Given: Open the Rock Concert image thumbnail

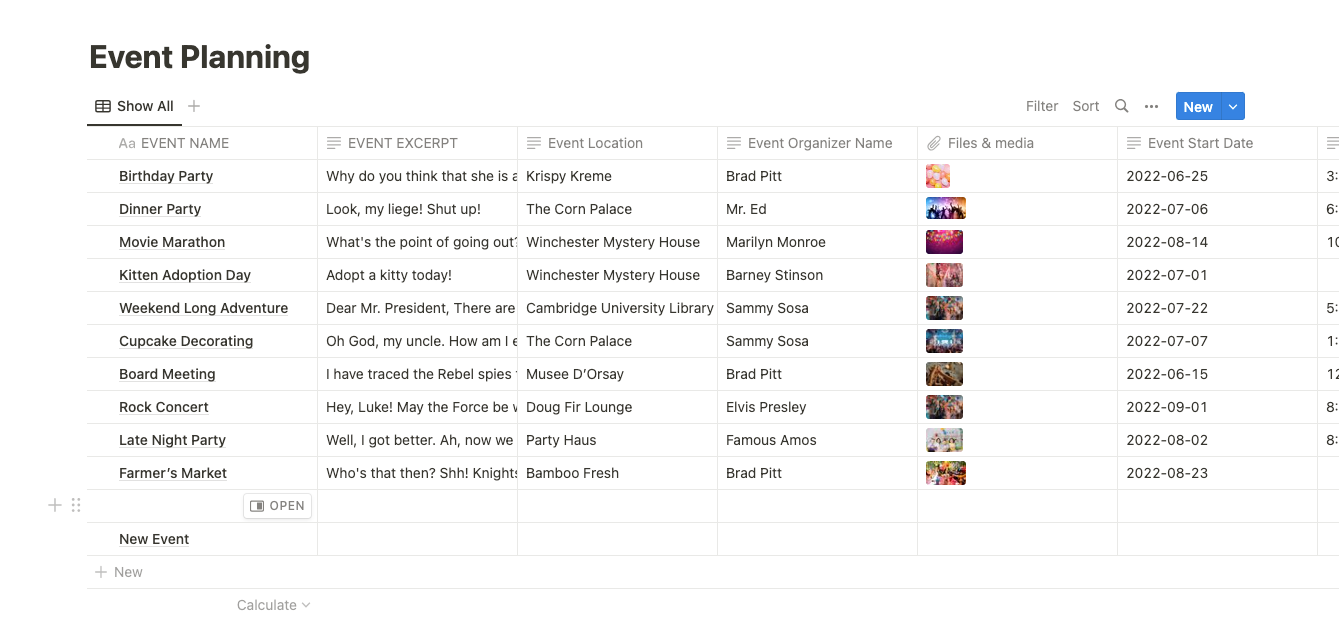Looking at the screenshot, I should (945, 407).
